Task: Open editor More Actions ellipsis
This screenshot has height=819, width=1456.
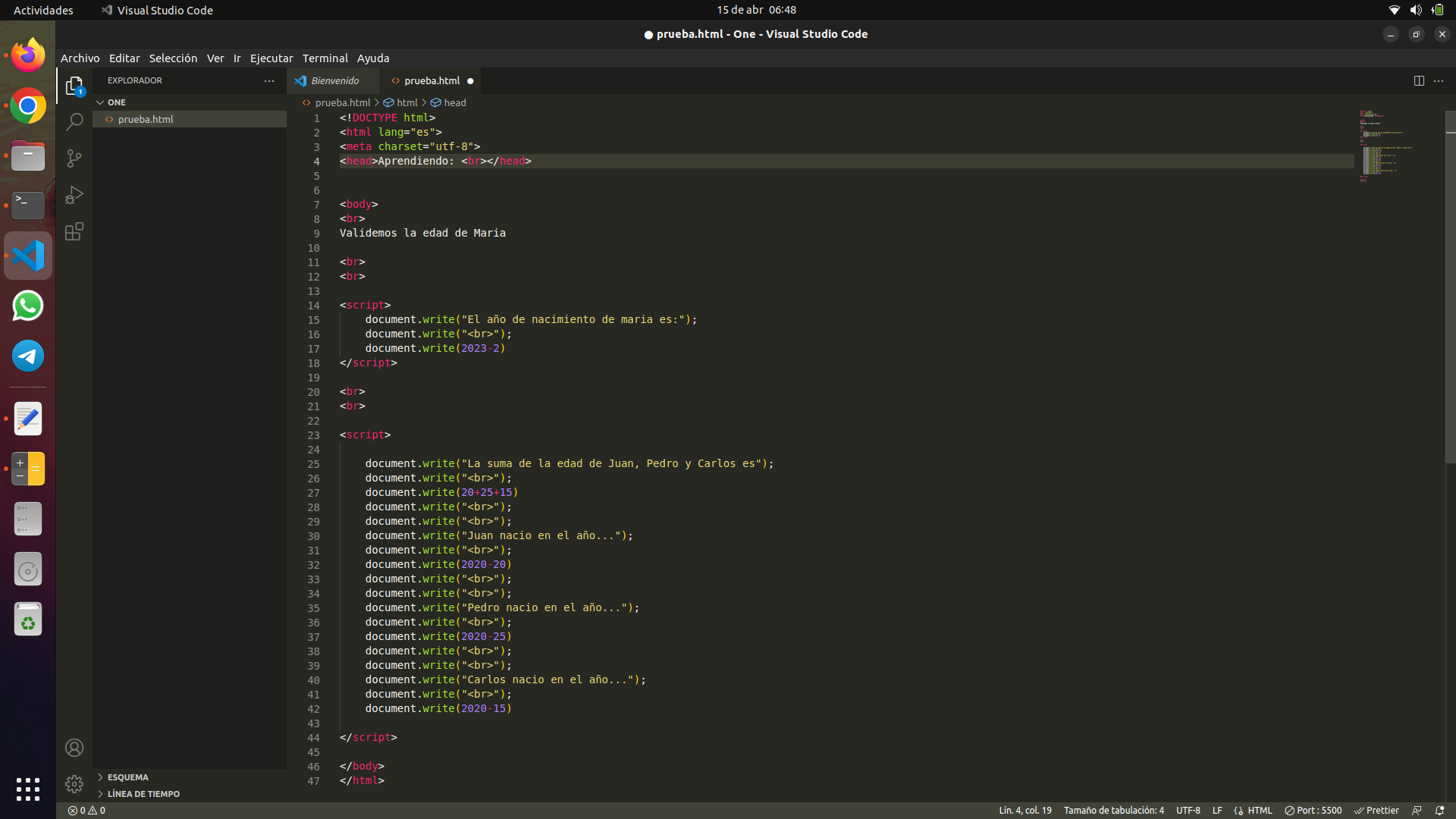Action: pyautogui.click(x=1439, y=80)
